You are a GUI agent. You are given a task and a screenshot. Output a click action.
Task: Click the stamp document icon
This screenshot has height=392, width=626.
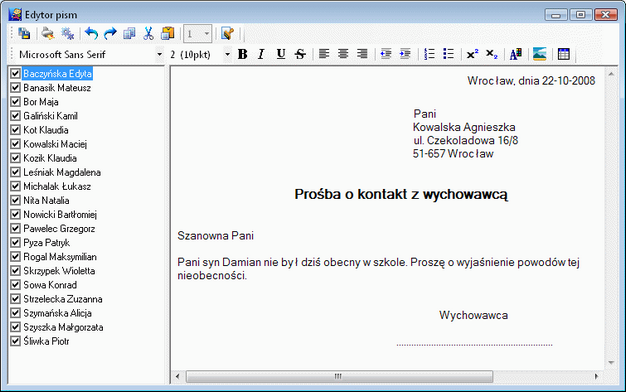tap(227, 34)
